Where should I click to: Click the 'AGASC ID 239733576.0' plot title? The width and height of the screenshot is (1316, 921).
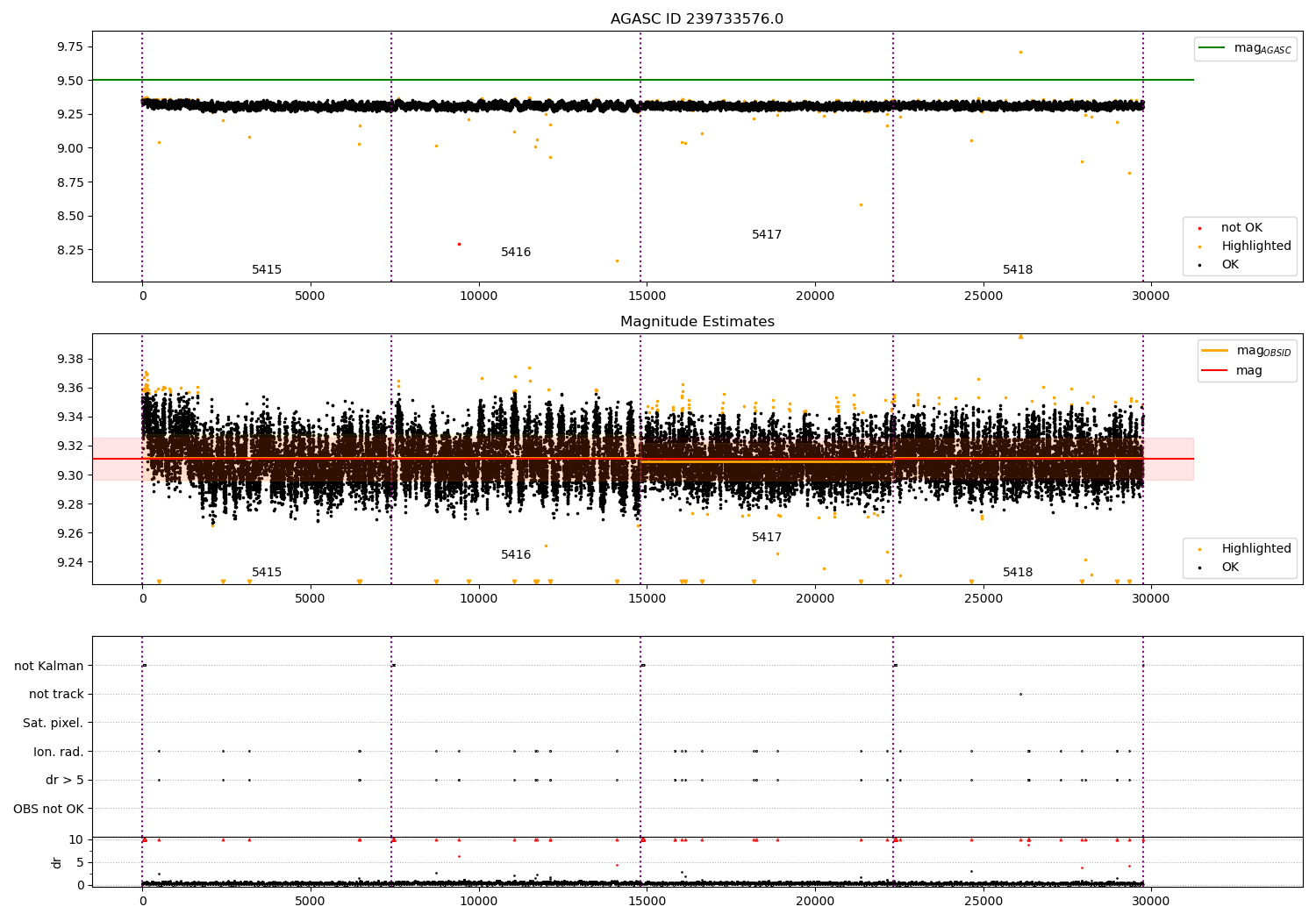(x=697, y=19)
